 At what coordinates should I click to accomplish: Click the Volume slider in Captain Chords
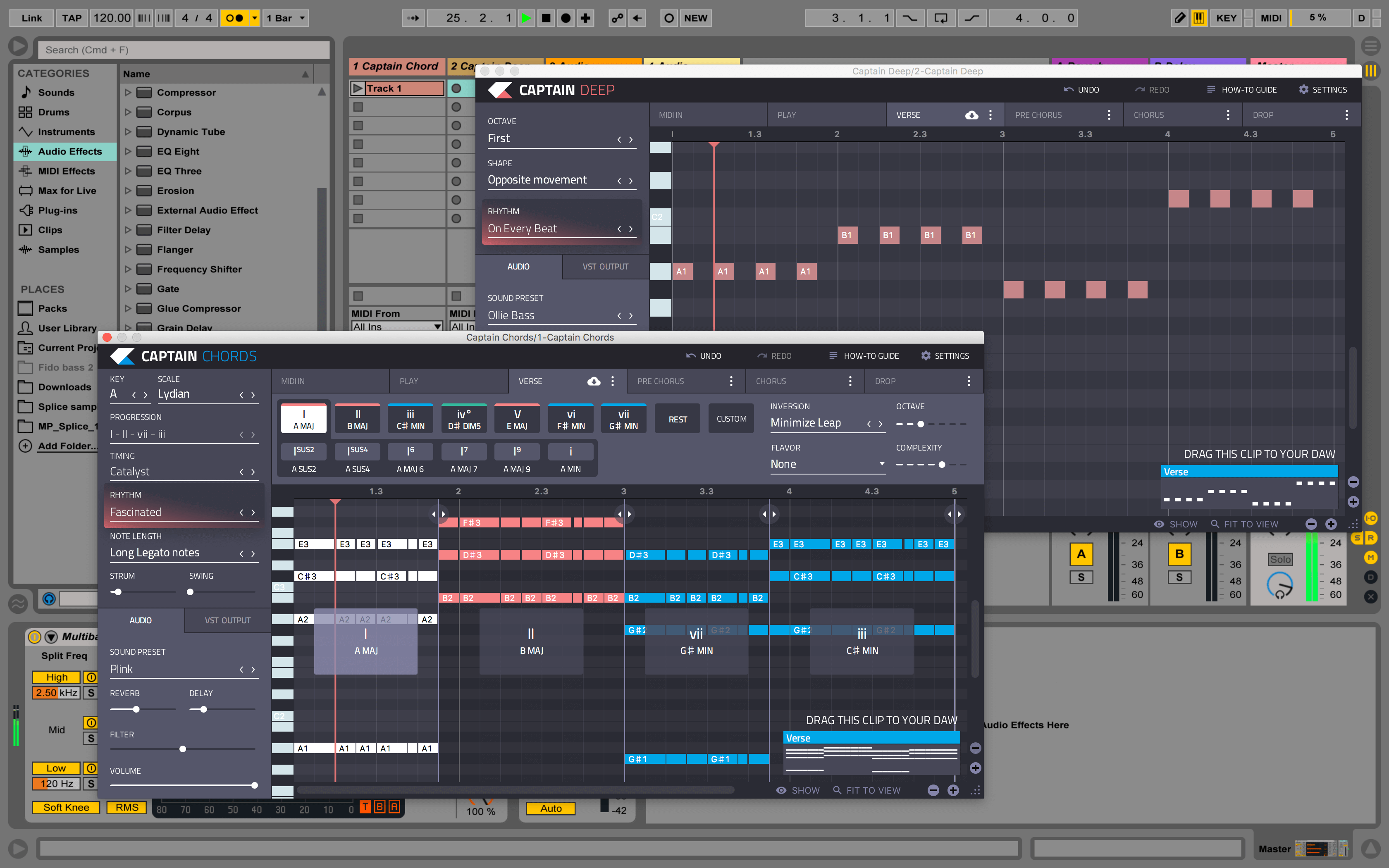(x=254, y=785)
